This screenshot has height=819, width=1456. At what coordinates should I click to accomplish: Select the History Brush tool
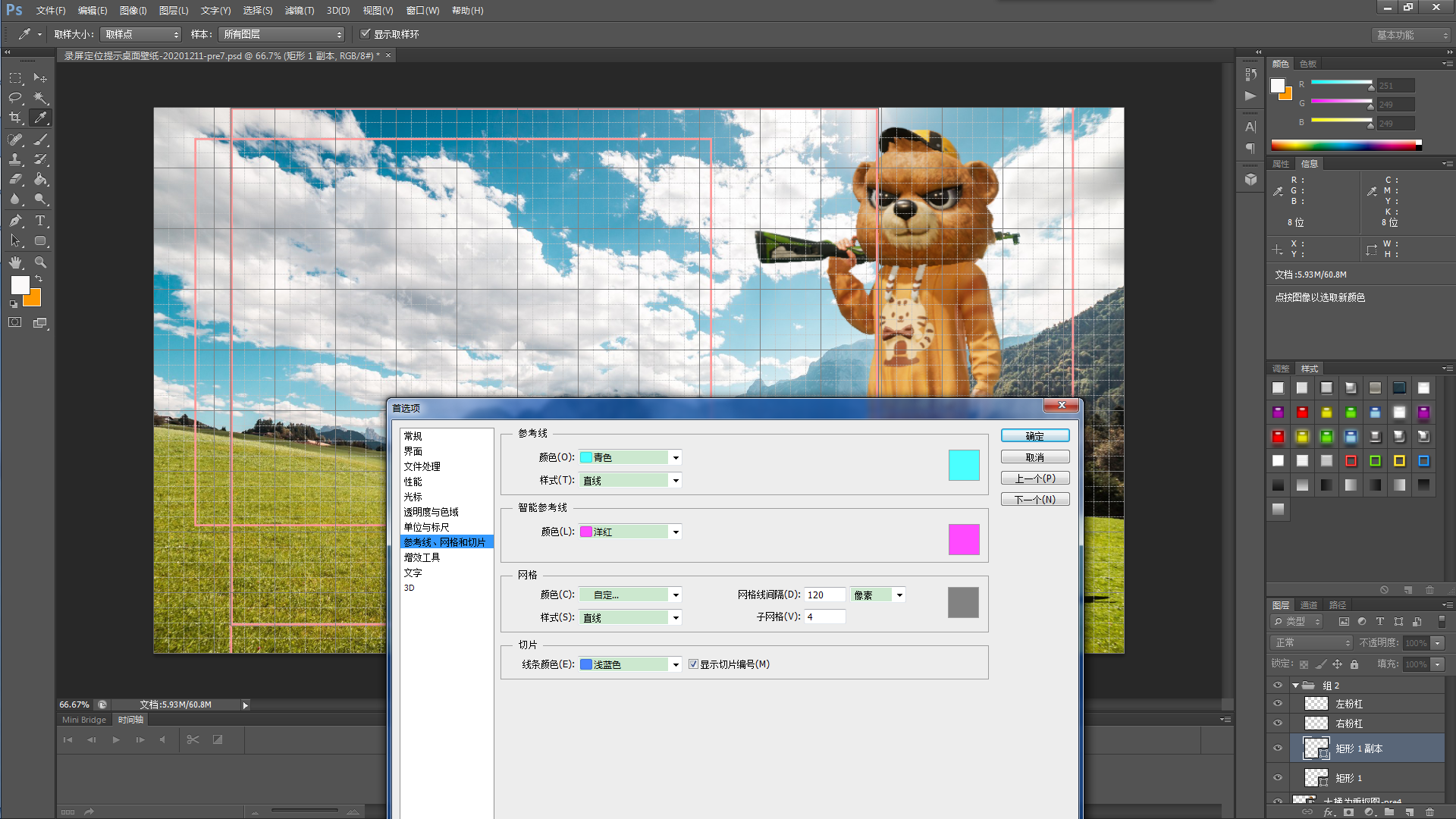pyautogui.click(x=40, y=159)
